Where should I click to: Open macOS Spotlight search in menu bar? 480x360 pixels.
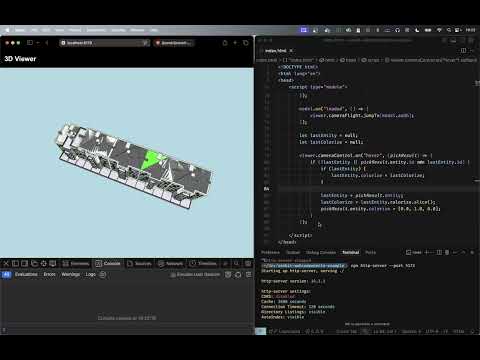click(x=449, y=30)
